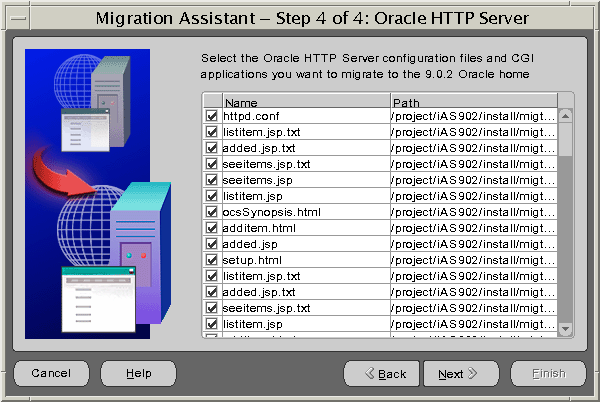Click the path cell of additem.html row
The width and height of the screenshot is (600, 402).
[x=474, y=228]
